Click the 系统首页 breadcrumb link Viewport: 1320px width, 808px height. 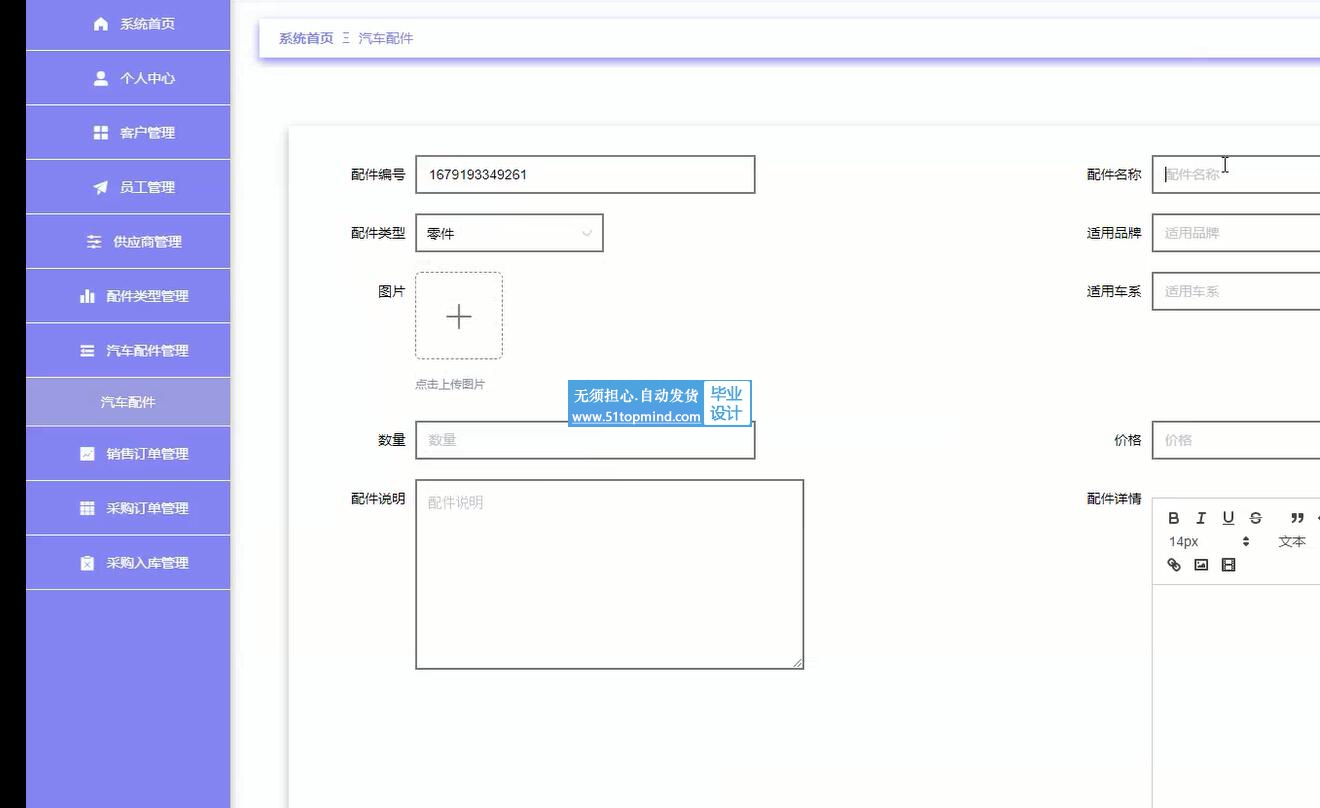pos(305,38)
